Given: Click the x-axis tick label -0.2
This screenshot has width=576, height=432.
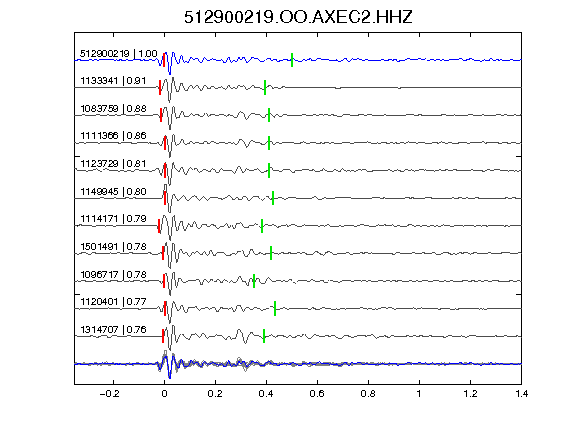Looking at the screenshot, I should point(109,394).
